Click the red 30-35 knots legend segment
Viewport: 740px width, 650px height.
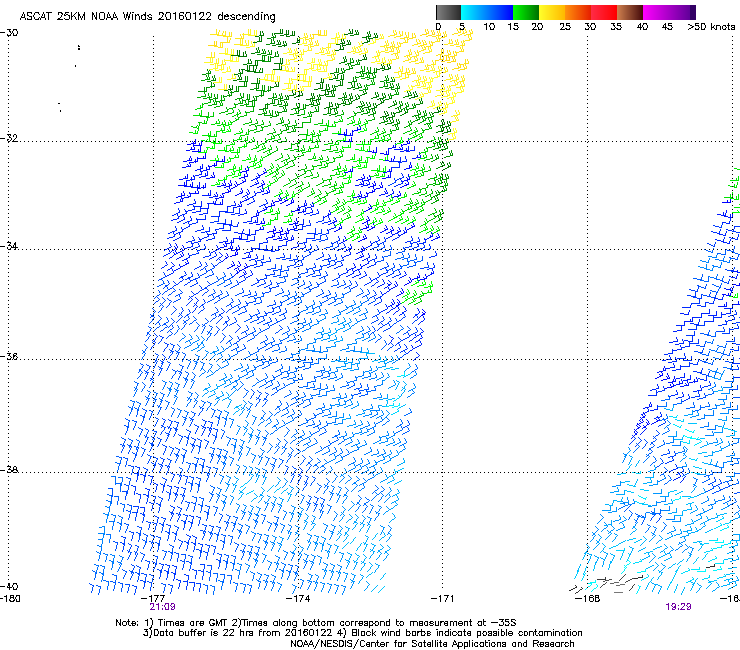coord(604,12)
